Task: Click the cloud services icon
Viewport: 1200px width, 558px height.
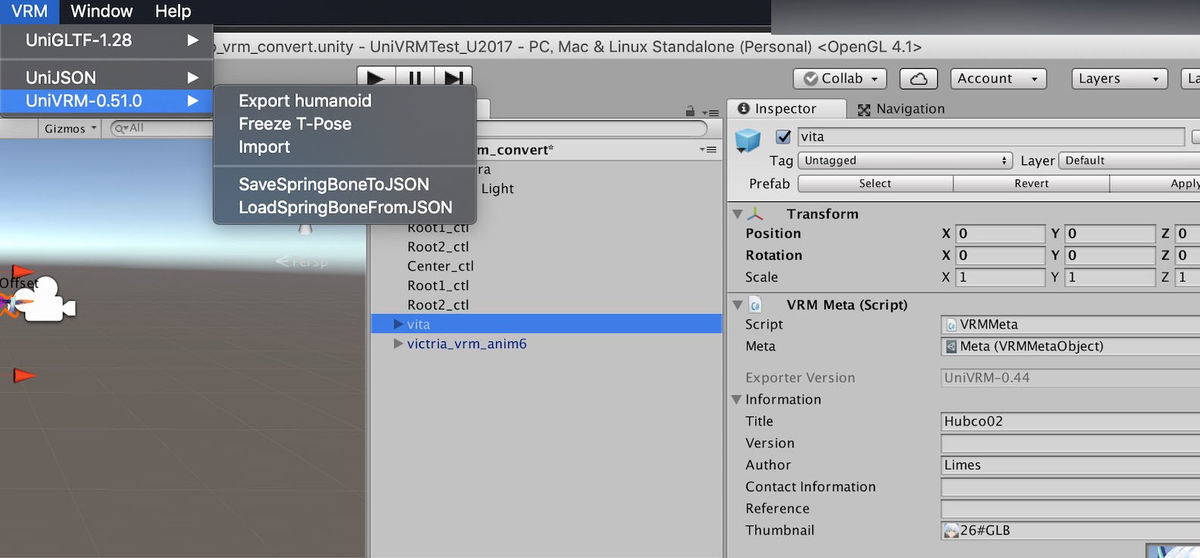Action: 918,78
